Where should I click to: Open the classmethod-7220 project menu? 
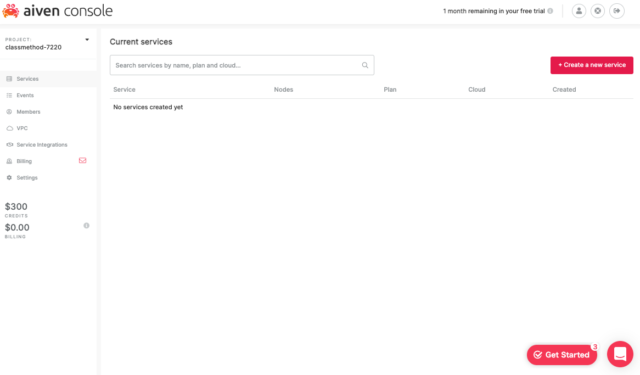(48, 44)
